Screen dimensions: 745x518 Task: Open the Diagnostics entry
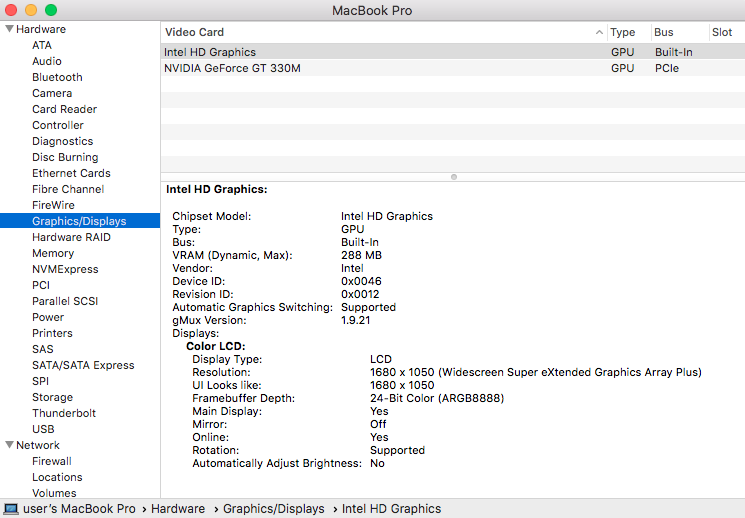(62, 141)
